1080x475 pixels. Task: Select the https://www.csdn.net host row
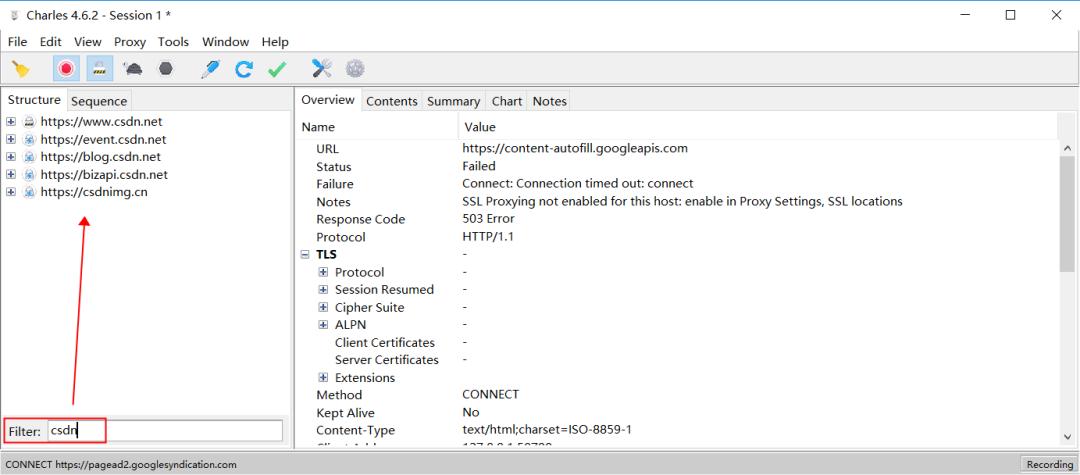click(101, 122)
